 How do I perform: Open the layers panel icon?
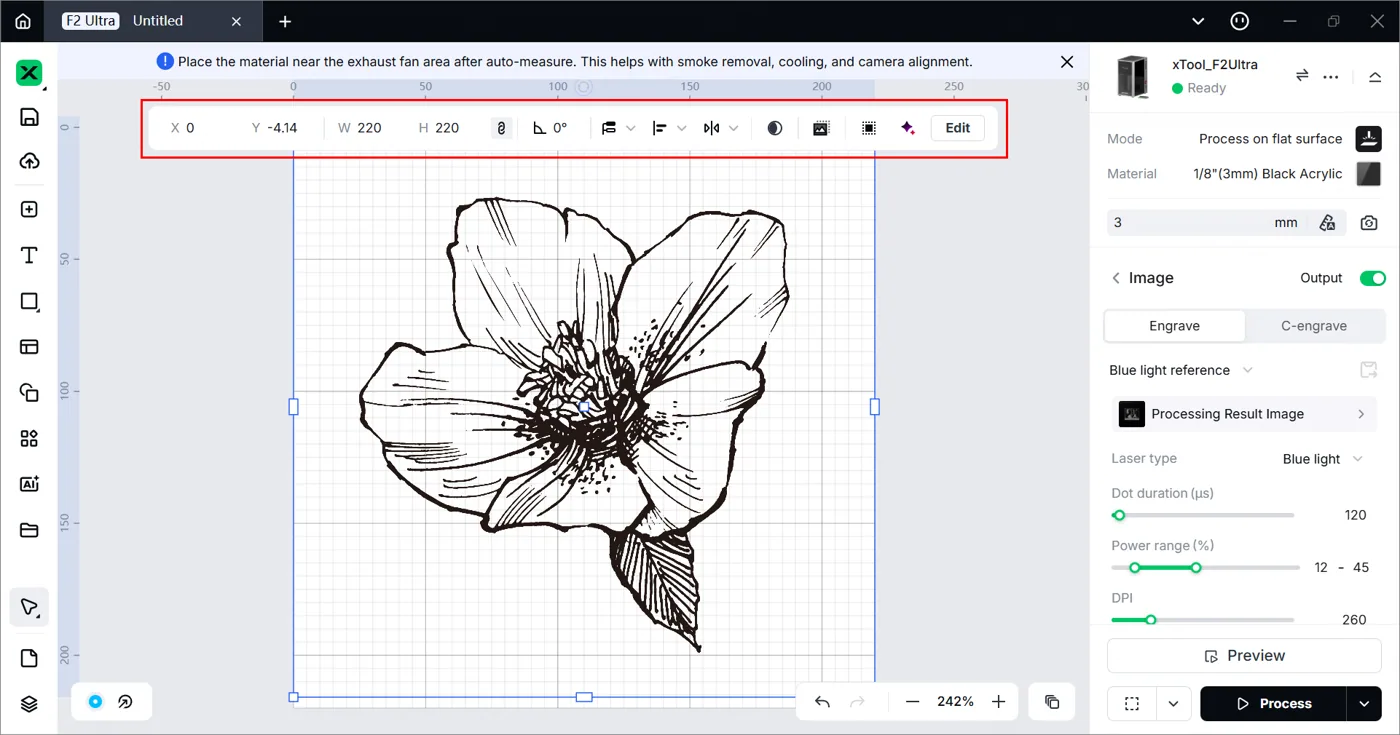coord(29,704)
